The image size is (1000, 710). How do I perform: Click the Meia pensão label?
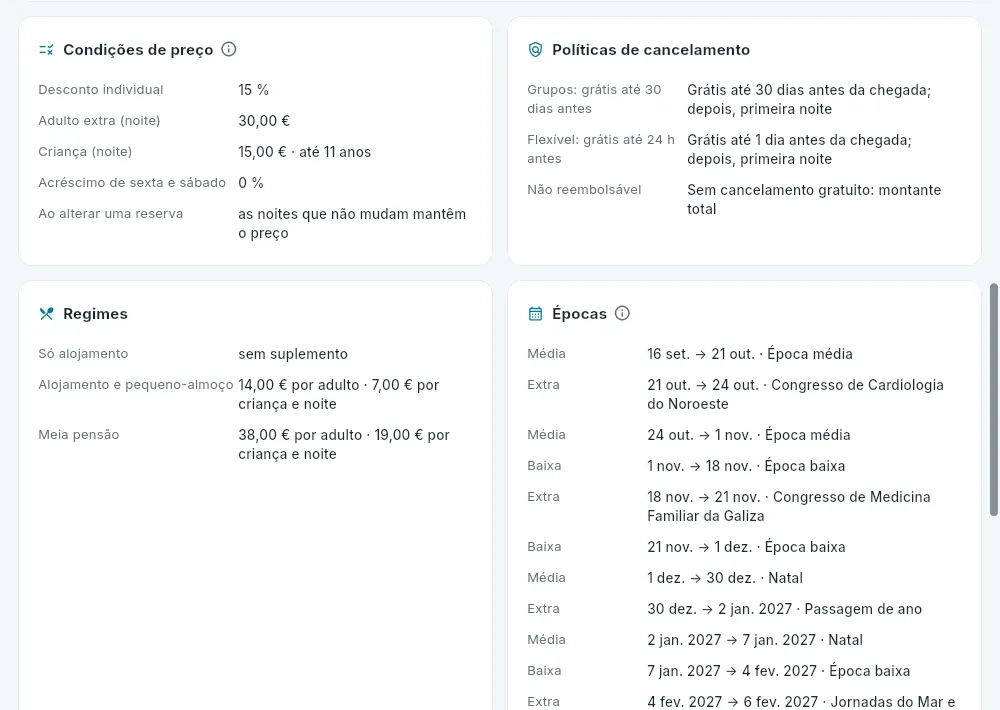click(78, 435)
